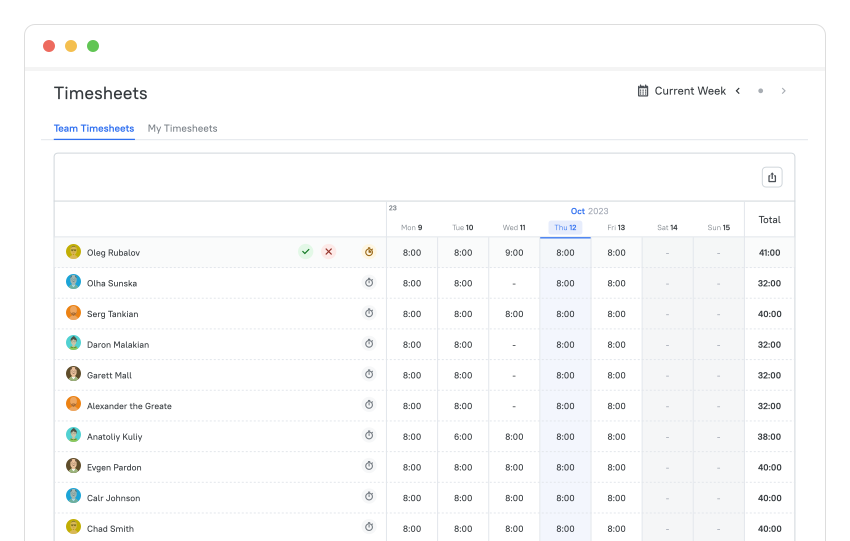Click Anatoliy Kuliy's 6:00 Tuesday entry
850x541 pixels.
463,436
